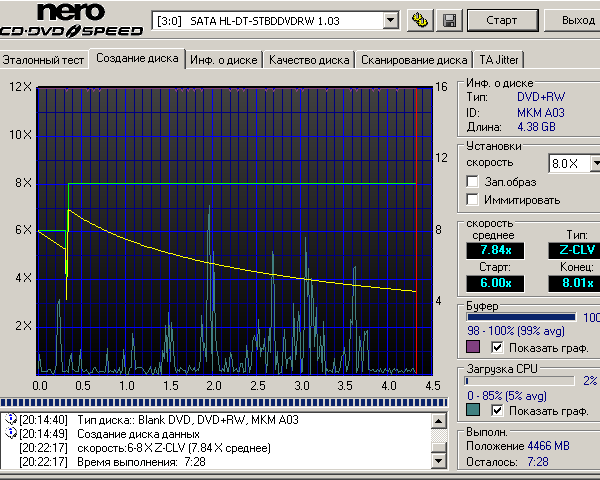Viewport: 600px width, 480px height.
Task: Open the TA Jitter tab
Action: (x=499, y=60)
